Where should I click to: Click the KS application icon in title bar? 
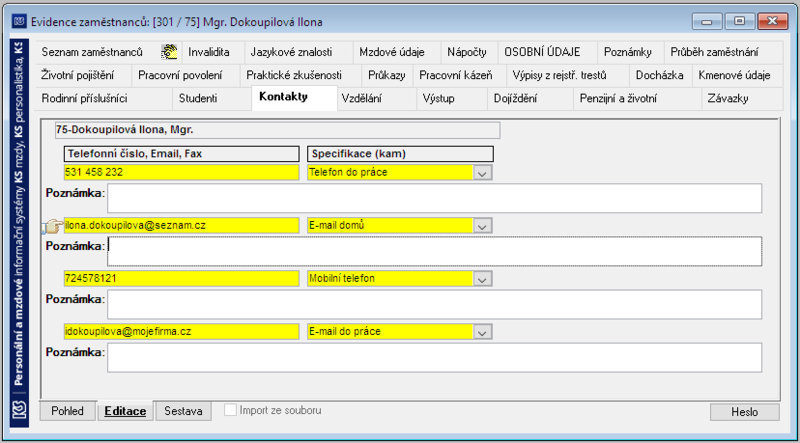pos(19,22)
